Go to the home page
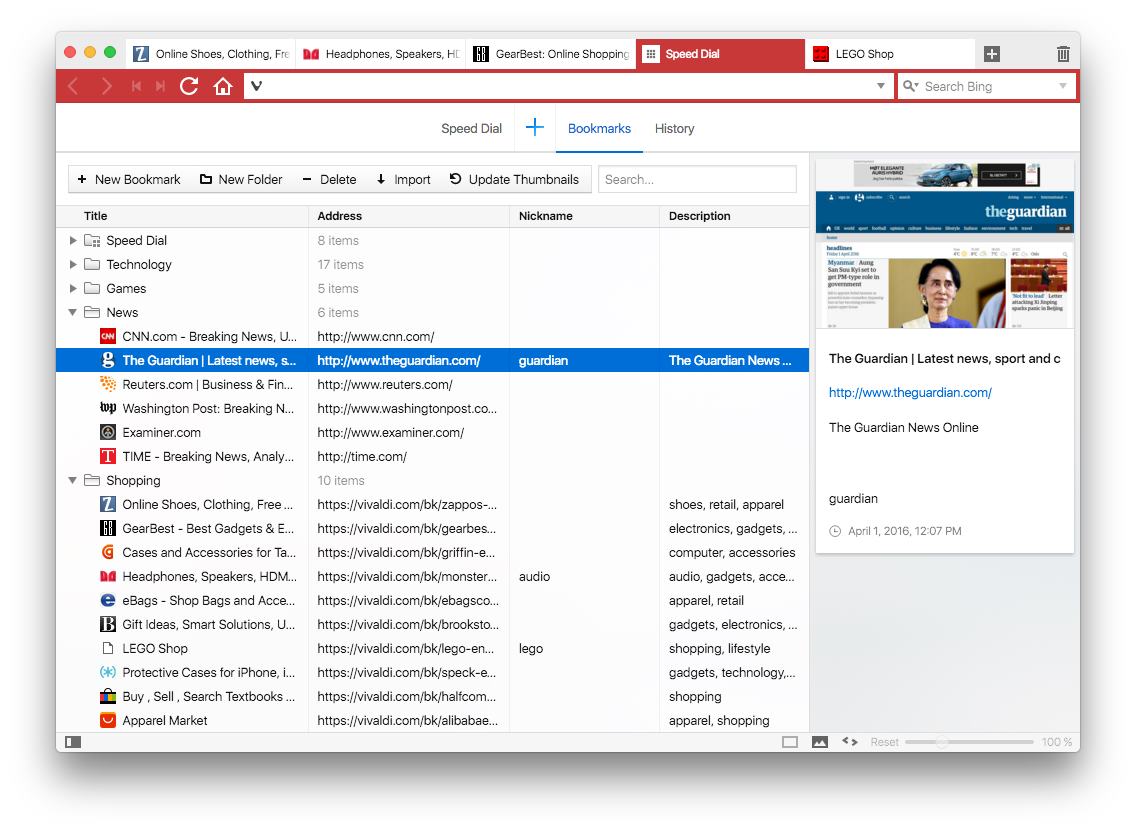Viewport: 1136px width, 832px height. 223,87
